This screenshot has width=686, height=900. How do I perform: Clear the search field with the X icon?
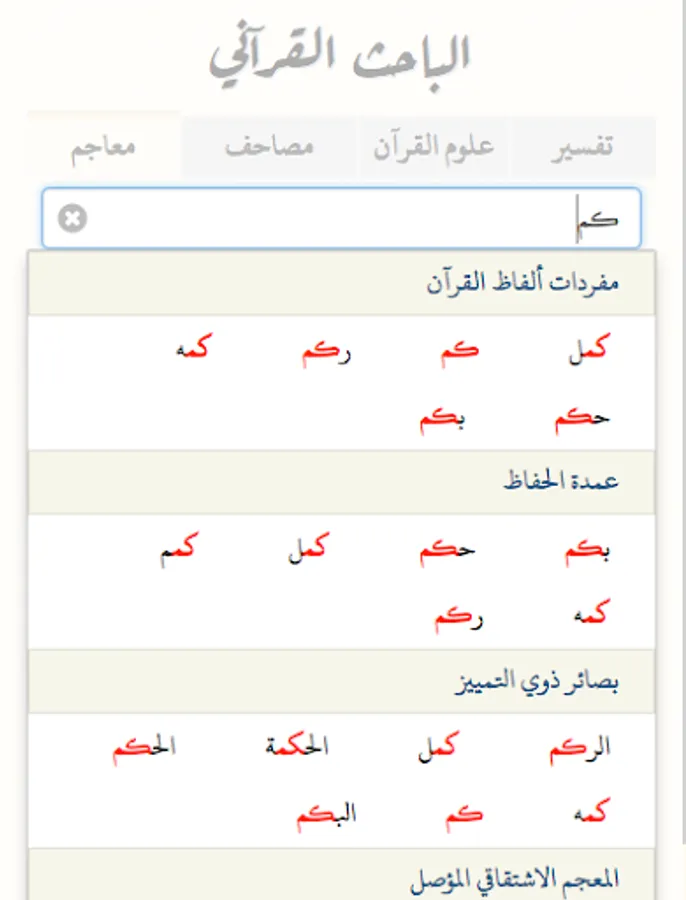[x=72, y=219]
